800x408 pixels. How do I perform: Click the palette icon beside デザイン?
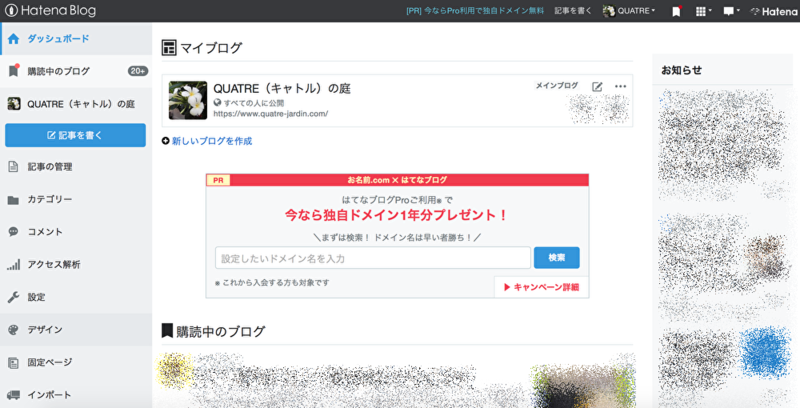point(14,329)
